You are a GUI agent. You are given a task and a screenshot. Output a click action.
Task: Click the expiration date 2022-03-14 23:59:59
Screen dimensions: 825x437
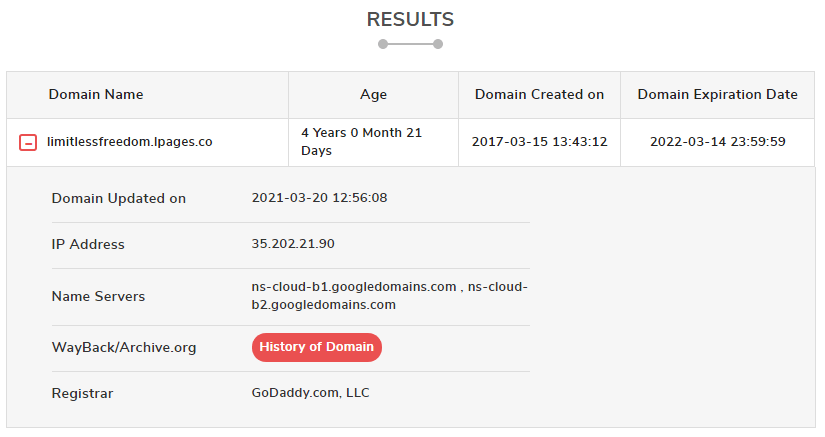point(718,142)
